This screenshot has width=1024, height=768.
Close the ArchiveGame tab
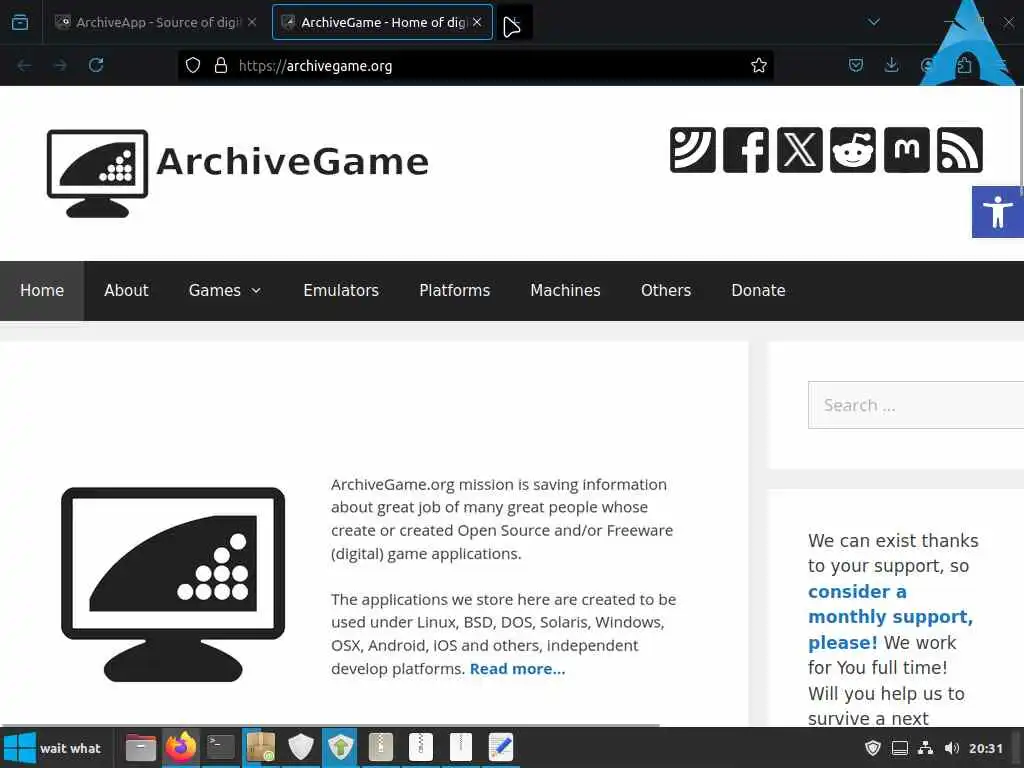coord(477,22)
